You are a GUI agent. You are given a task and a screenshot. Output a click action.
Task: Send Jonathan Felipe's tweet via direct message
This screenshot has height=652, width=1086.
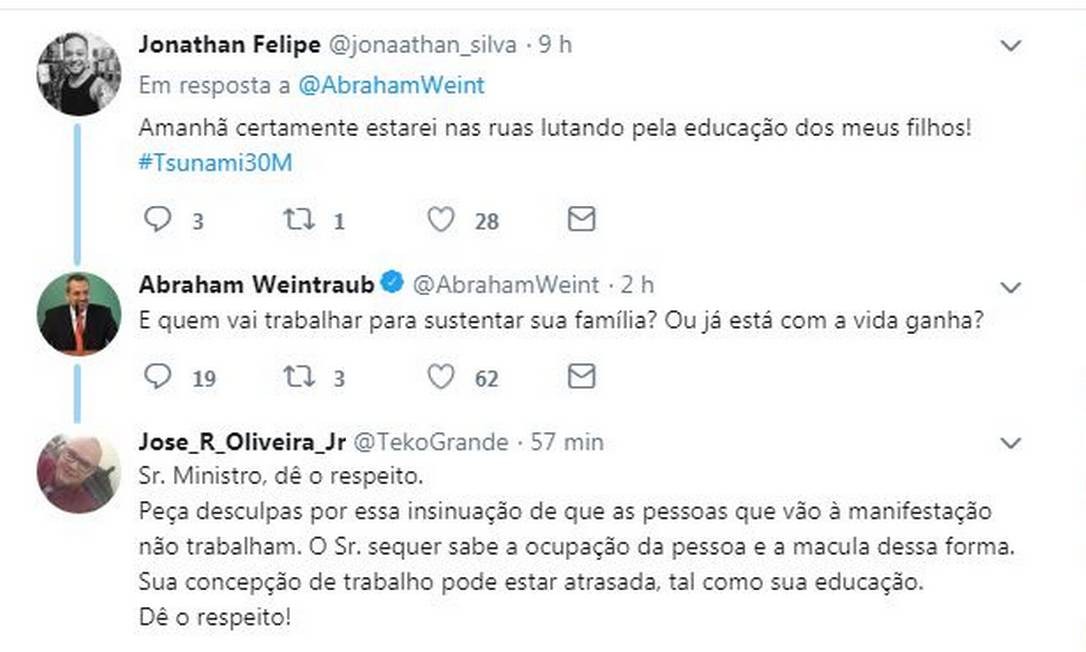pos(581,219)
